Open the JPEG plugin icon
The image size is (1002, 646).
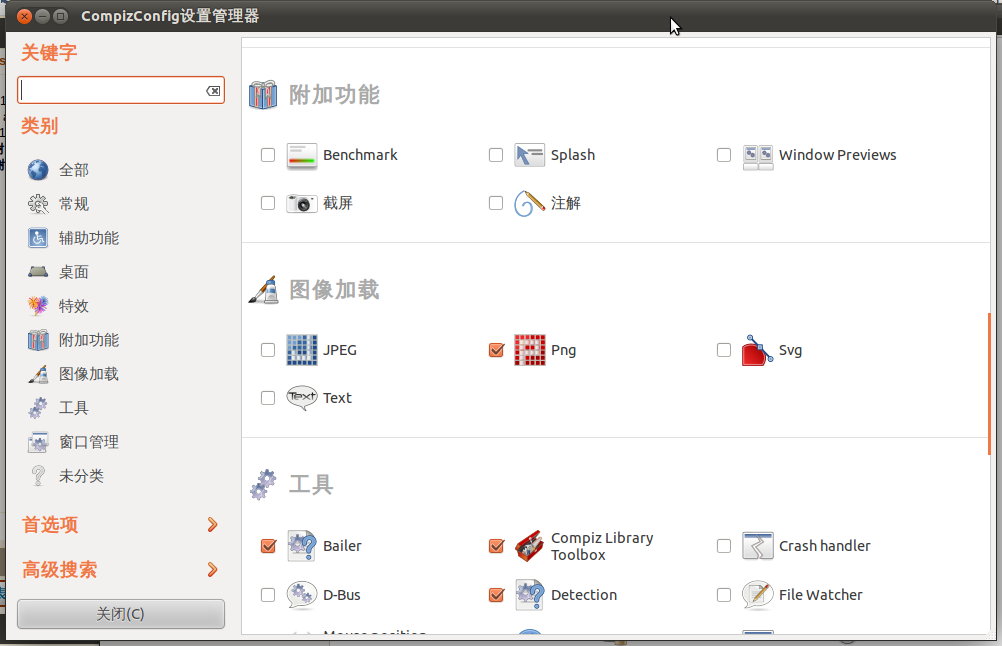click(x=302, y=350)
